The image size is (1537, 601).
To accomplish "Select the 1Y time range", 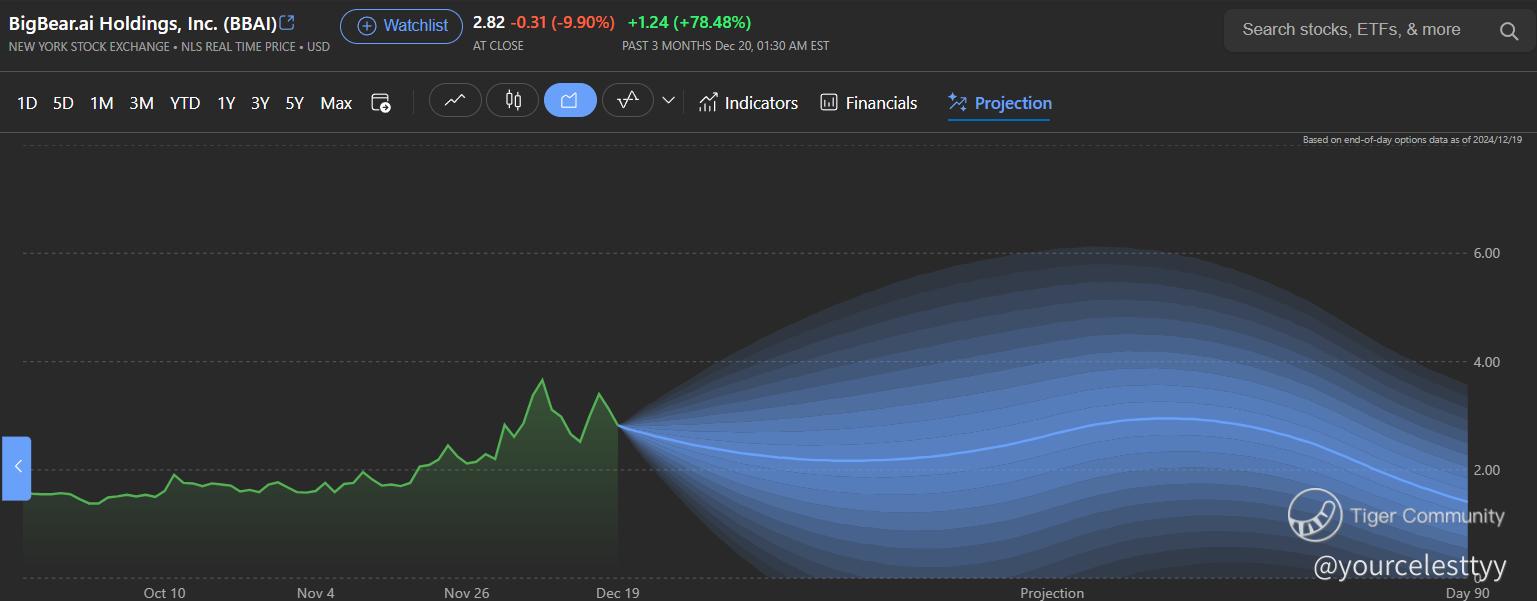I will point(226,103).
